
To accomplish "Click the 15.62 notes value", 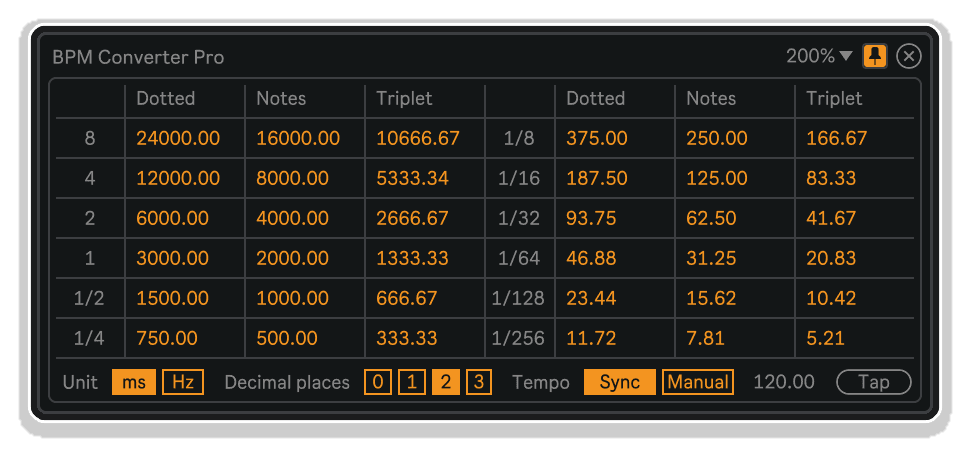I will click(x=711, y=298).
